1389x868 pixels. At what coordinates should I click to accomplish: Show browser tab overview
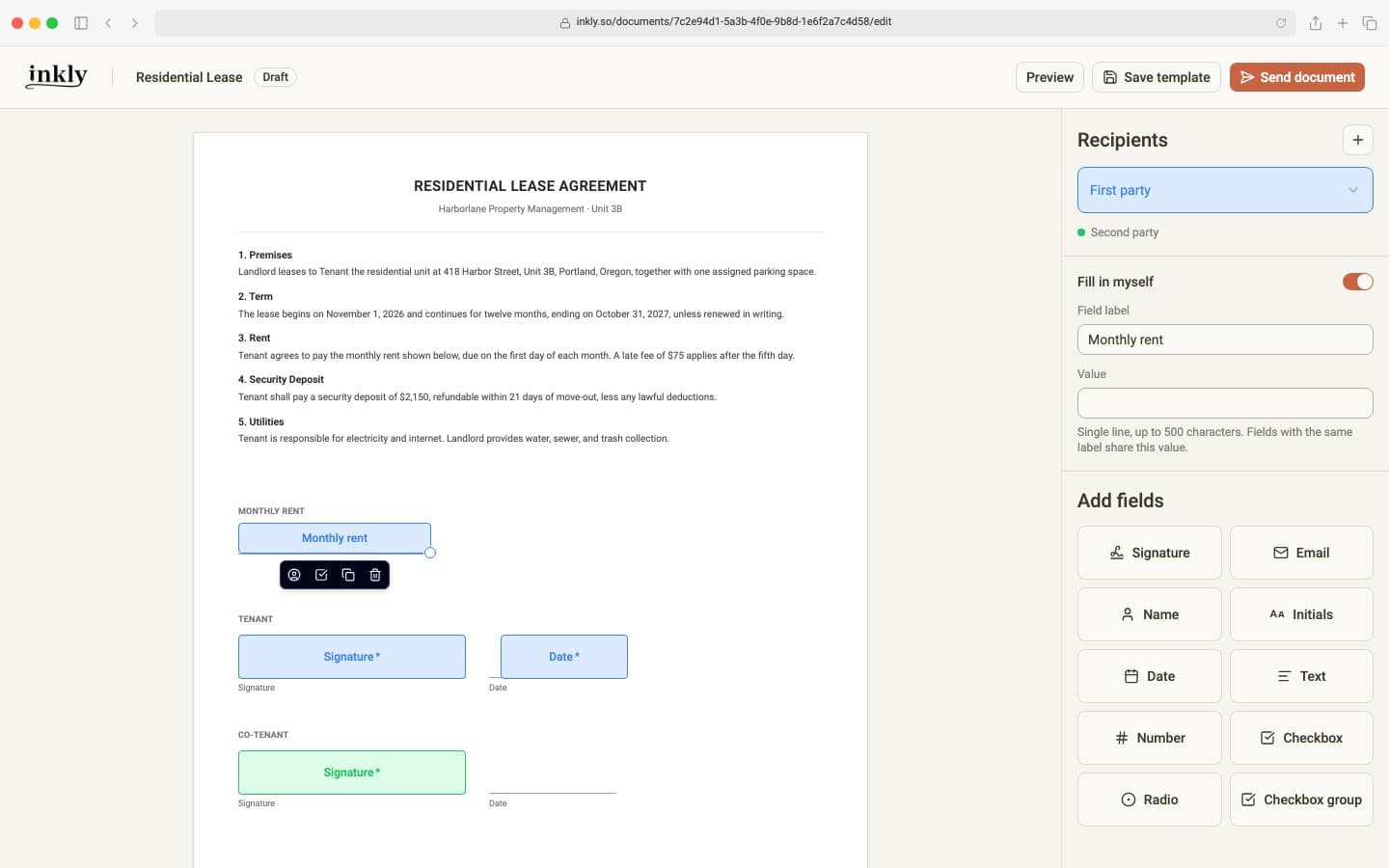point(1369,22)
